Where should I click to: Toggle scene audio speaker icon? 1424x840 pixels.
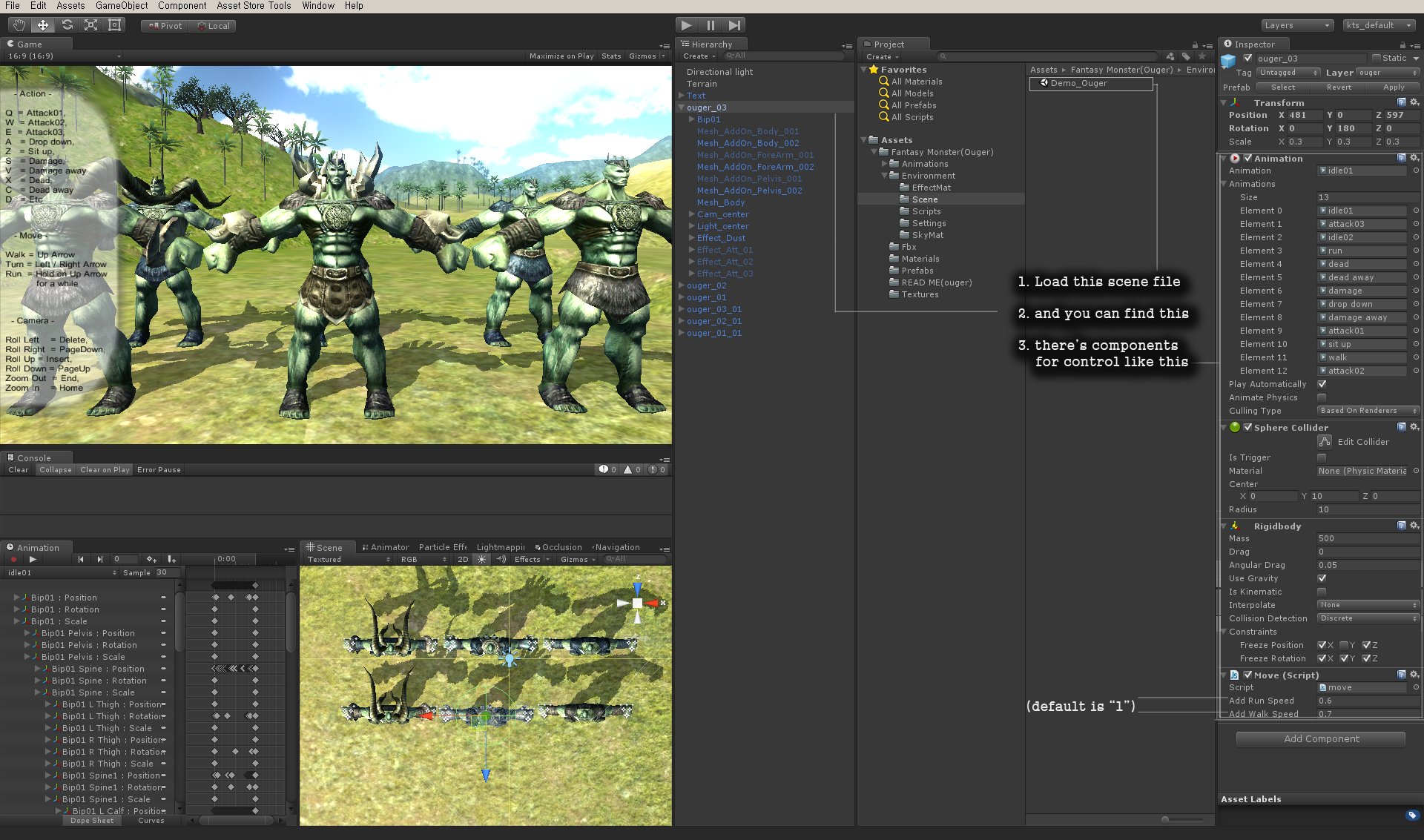pyautogui.click(x=501, y=560)
